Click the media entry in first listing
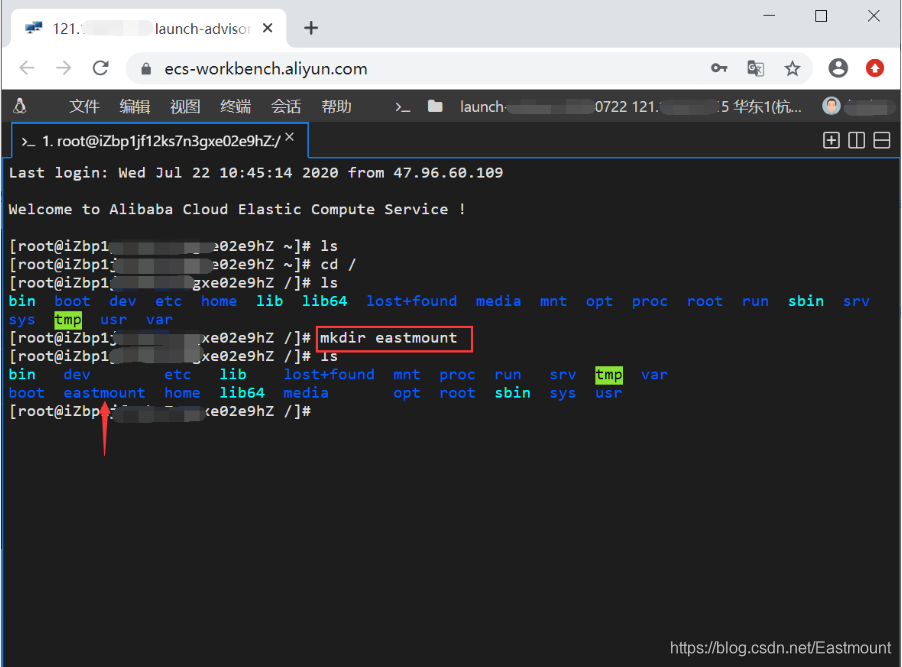 (x=498, y=301)
